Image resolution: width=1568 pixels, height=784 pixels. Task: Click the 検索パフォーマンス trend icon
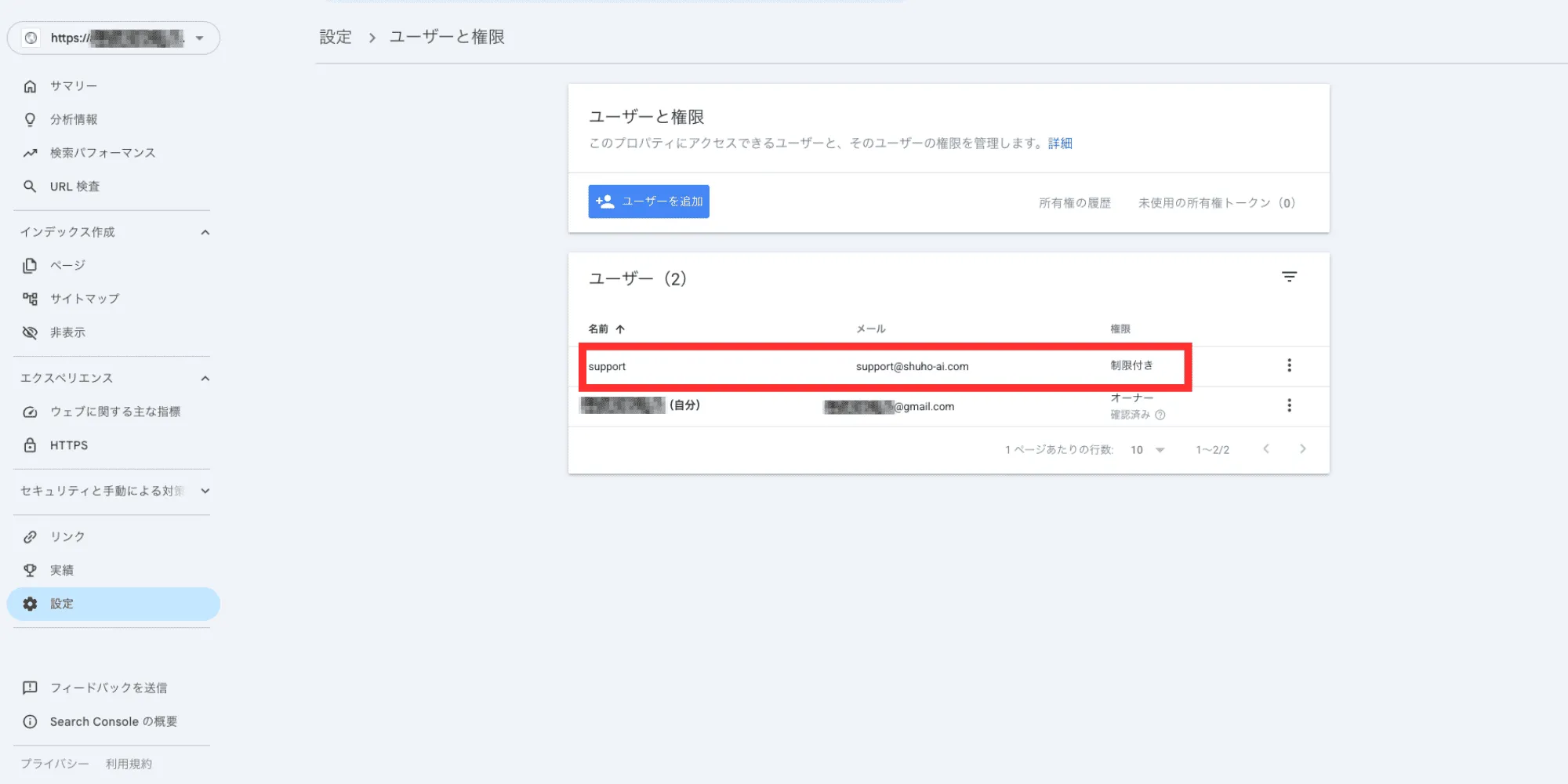coord(30,153)
